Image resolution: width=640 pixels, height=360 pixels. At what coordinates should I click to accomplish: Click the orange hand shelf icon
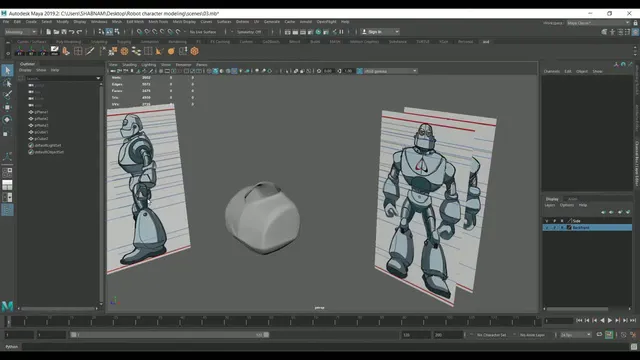point(66,51)
